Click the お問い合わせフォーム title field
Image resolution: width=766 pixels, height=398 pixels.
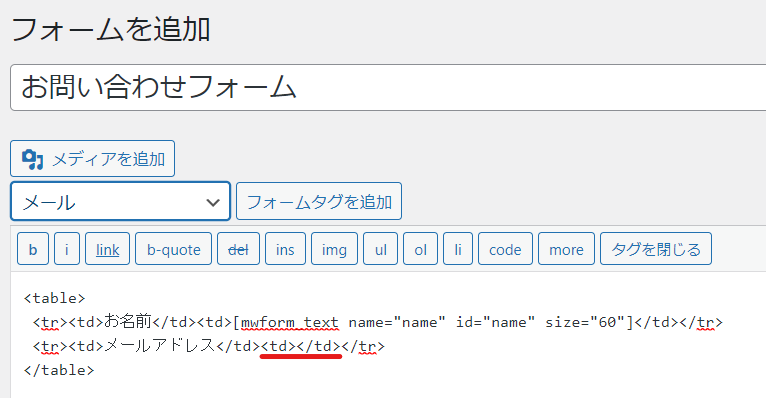coord(388,87)
